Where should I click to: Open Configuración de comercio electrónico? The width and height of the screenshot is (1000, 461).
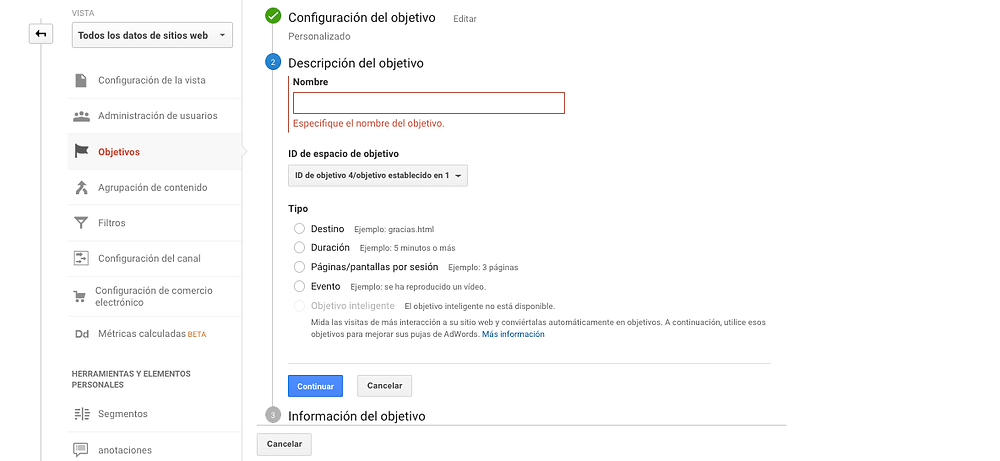tap(154, 296)
